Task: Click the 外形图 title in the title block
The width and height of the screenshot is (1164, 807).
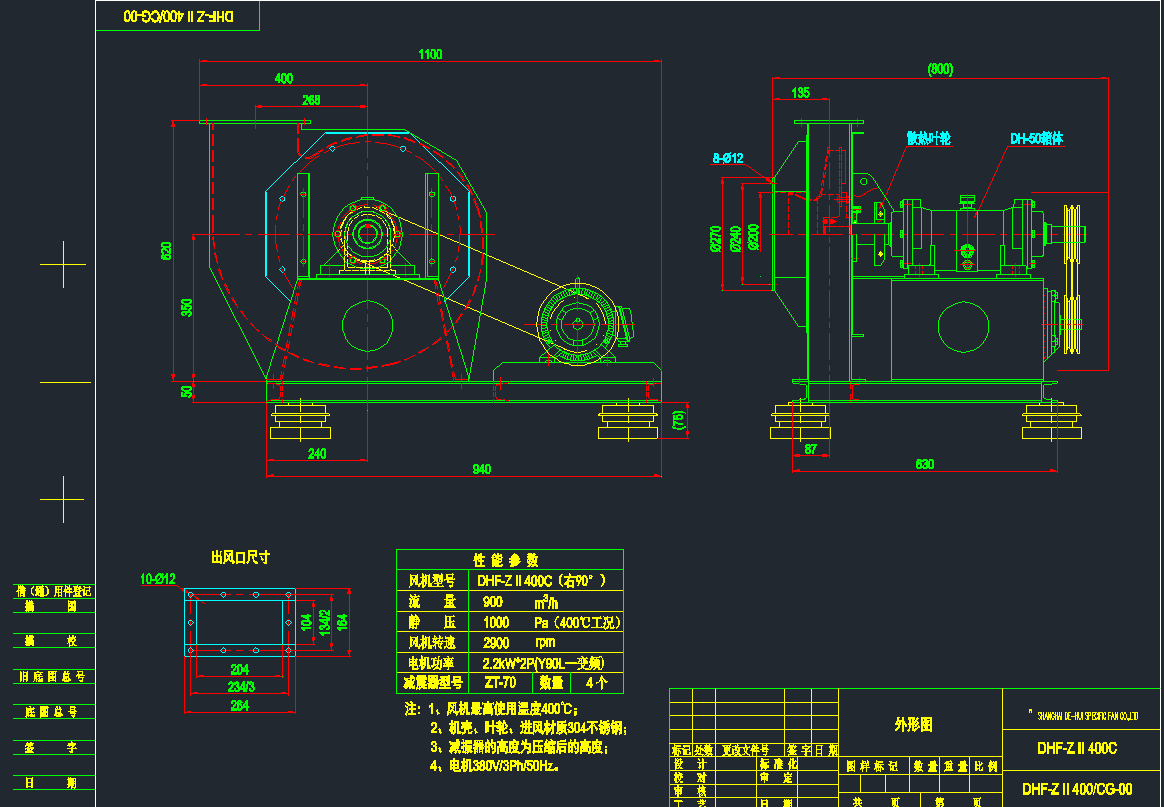Action: pyautogui.click(x=911, y=723)
